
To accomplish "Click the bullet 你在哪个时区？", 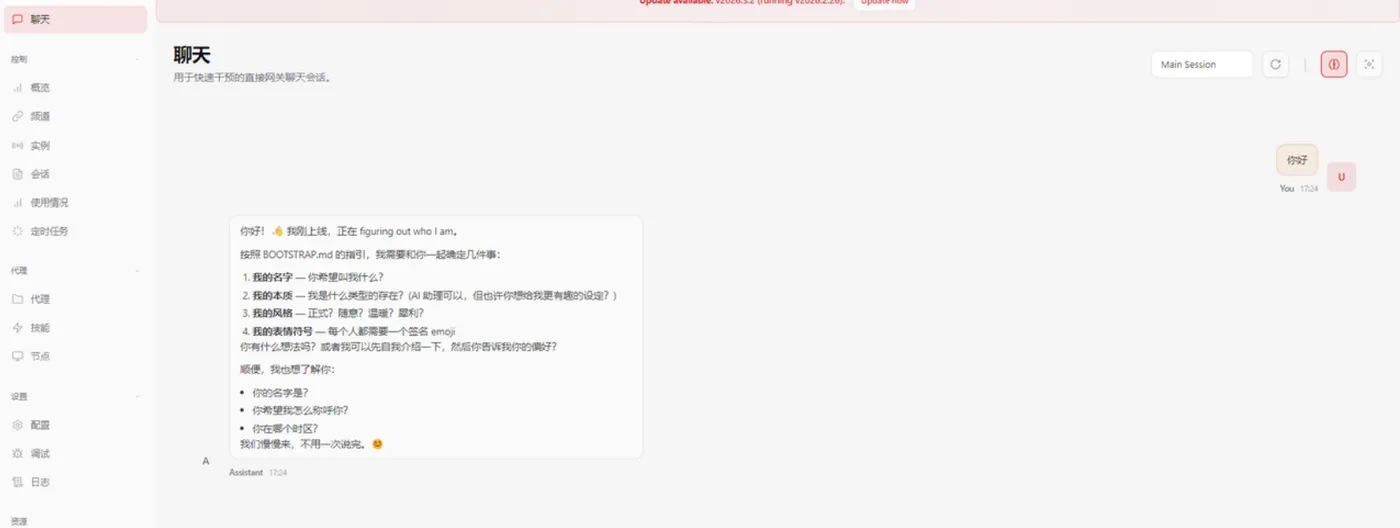I will coord(285,428).
